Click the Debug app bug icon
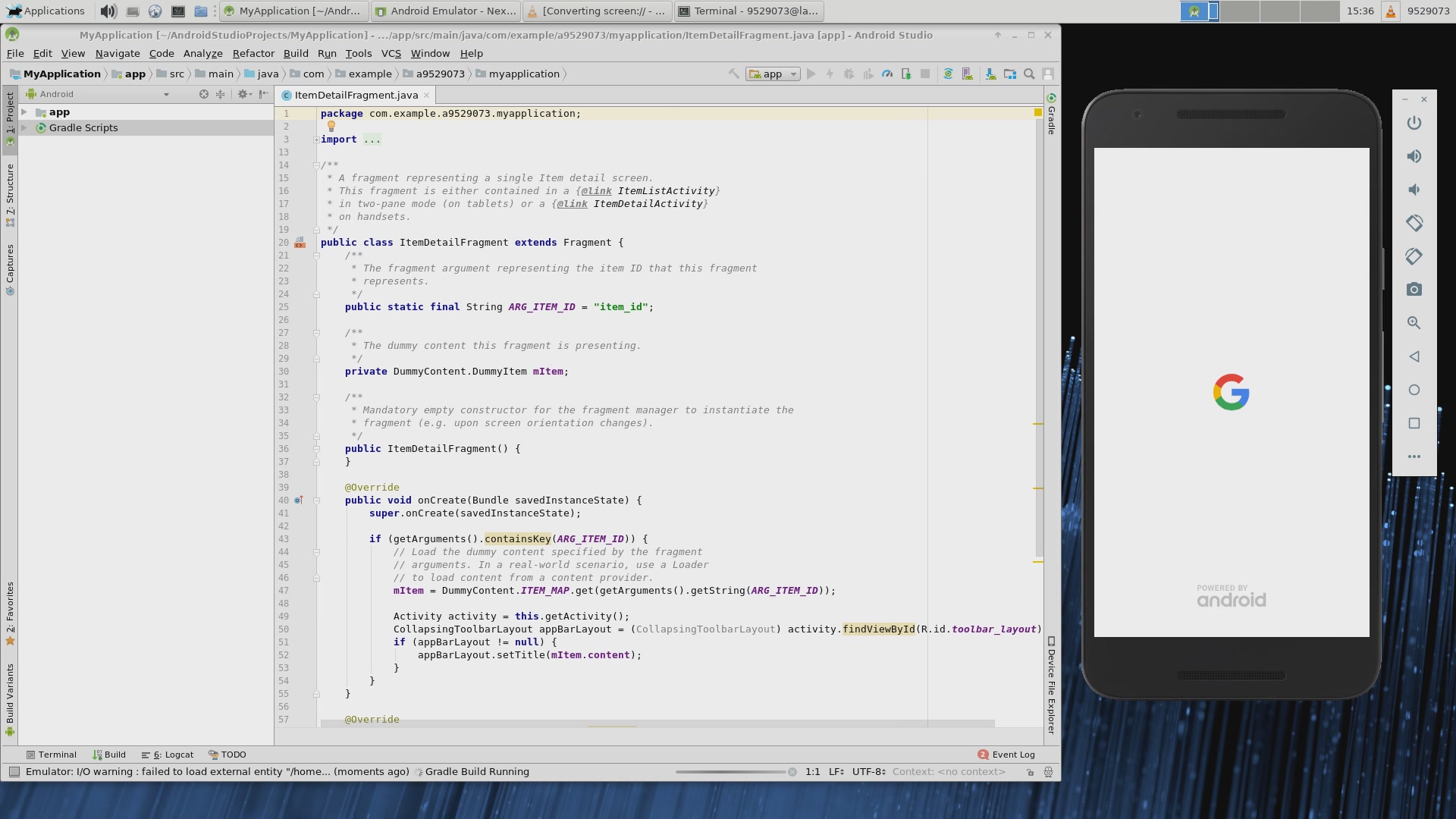Screen dimensions: 1456x819 click(x=849, y=74)
